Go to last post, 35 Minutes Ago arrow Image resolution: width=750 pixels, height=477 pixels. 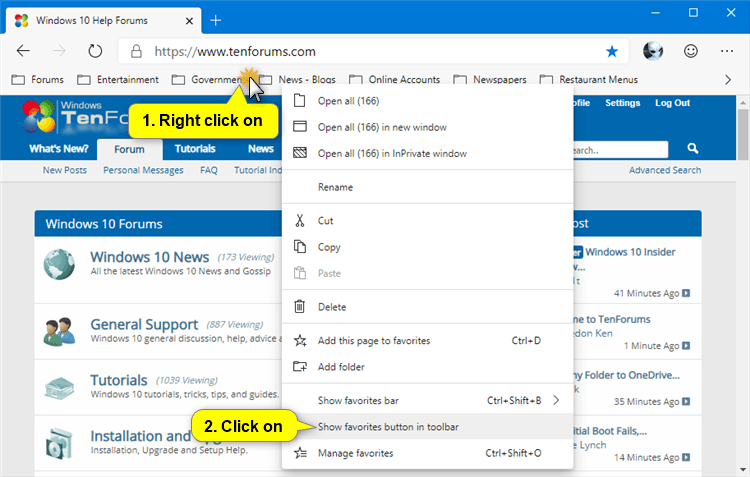pos(686,401)
